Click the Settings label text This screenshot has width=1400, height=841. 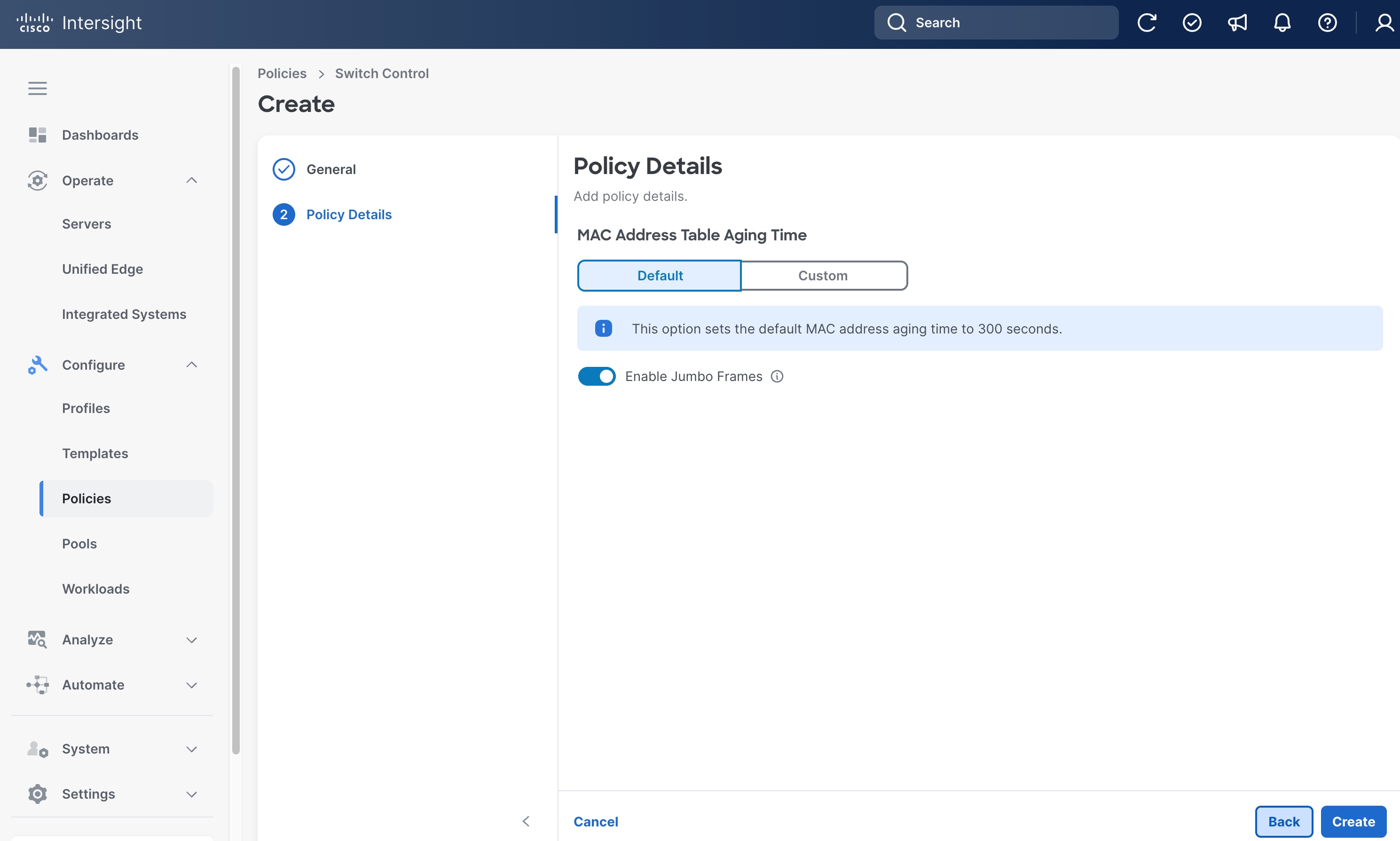88,794
